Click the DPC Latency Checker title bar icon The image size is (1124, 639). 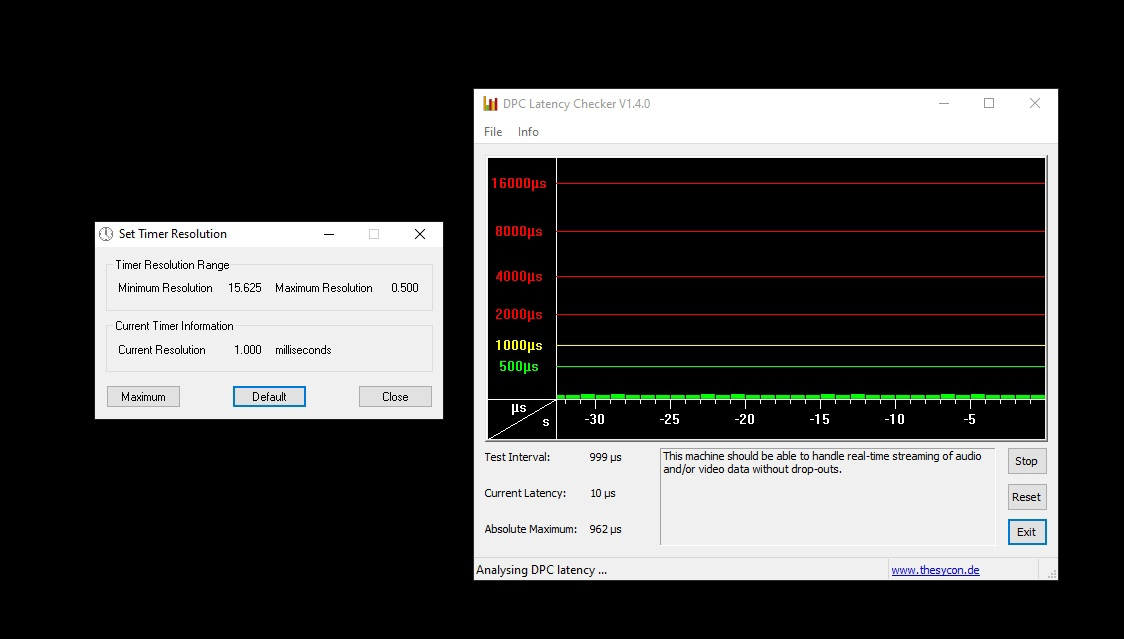point(490,104)
